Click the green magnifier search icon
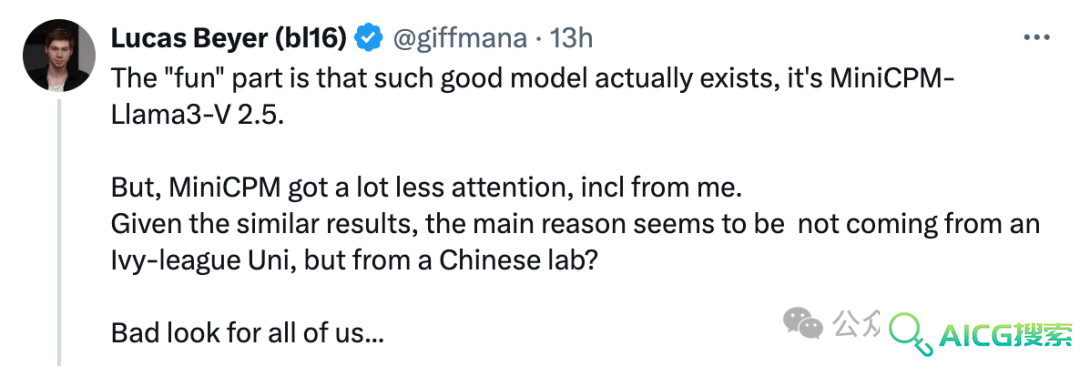Viewport: 1080px width, 366px height. (908, 332)
